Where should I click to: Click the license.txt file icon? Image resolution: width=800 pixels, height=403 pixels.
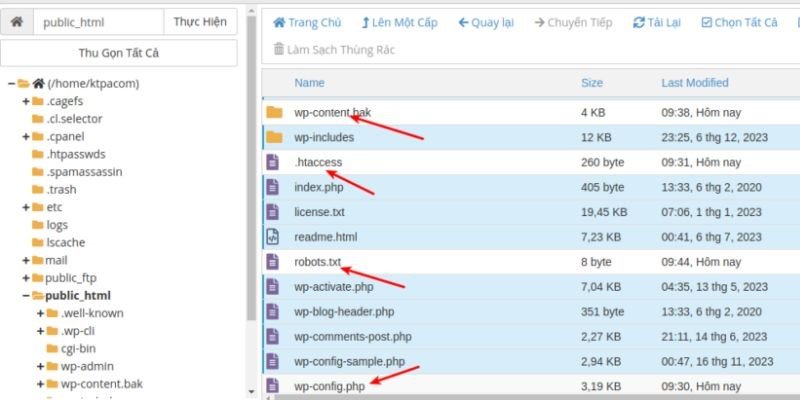coord(273,212)
